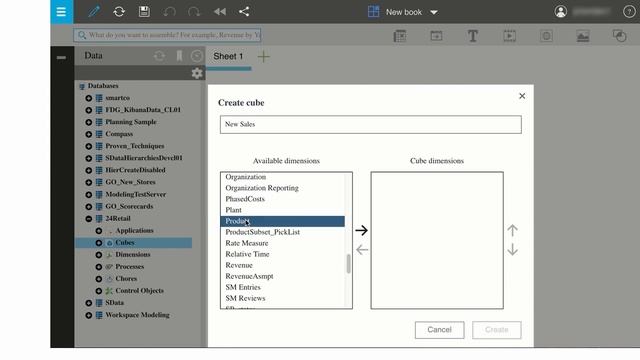Click the video widget toolbar icon
This screenshot has height=360, width=640.
(x=509, y=36)
